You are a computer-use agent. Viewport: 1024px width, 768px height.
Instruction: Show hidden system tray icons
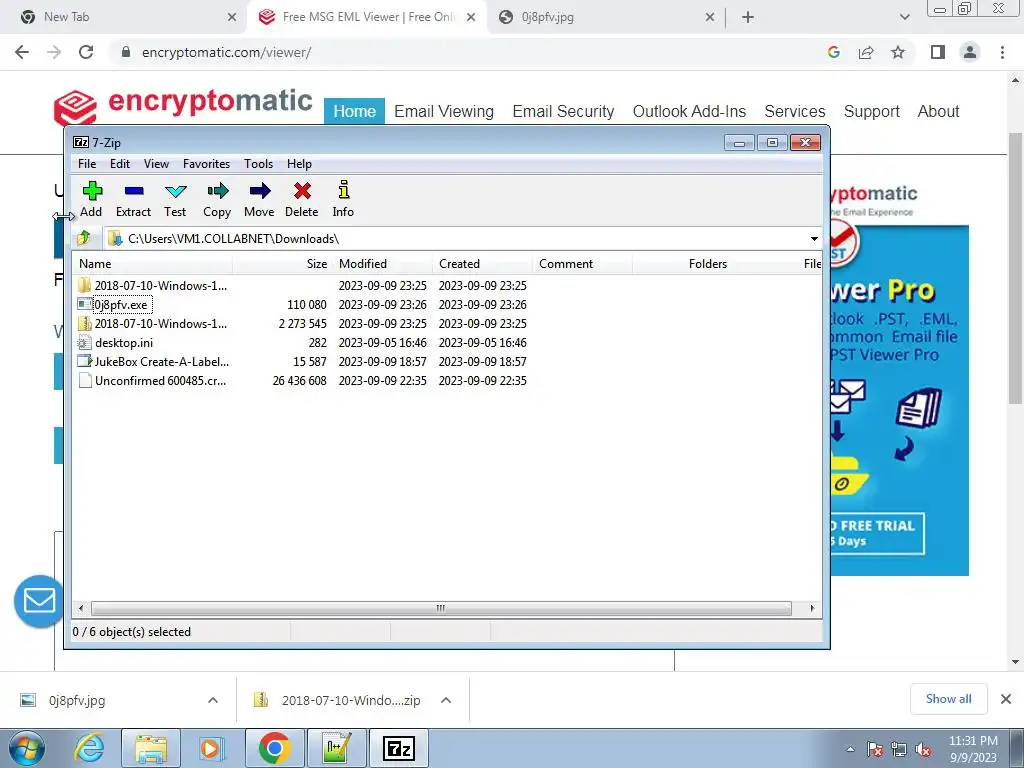pos(850,749)
